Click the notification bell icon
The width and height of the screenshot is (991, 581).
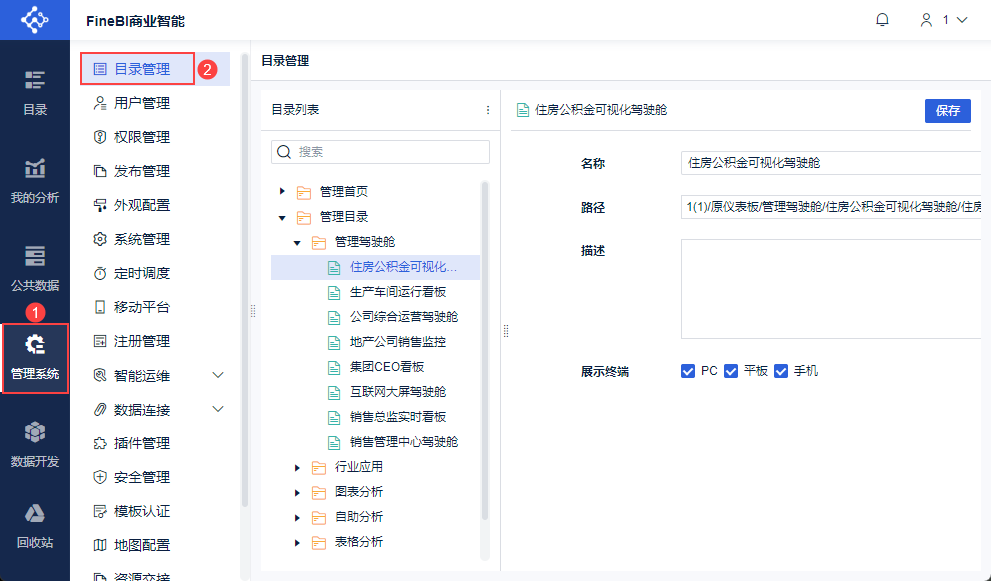882,20
